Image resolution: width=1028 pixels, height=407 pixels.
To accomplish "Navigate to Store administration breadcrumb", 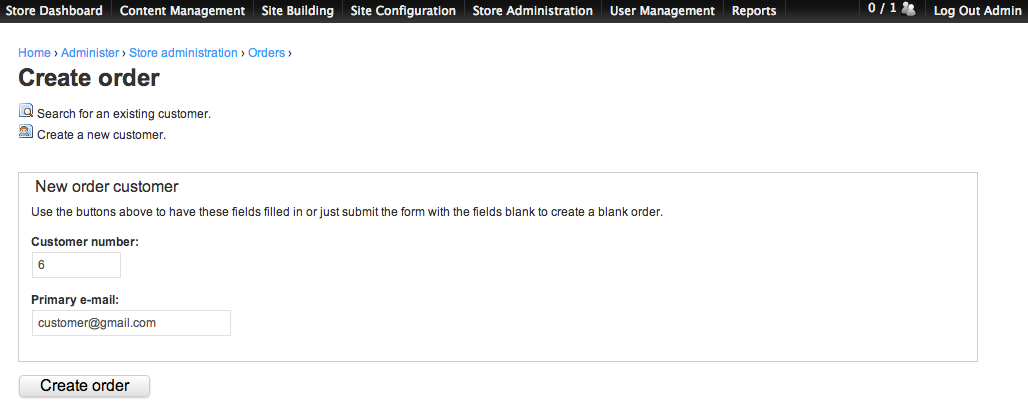I will coord(183,53).
